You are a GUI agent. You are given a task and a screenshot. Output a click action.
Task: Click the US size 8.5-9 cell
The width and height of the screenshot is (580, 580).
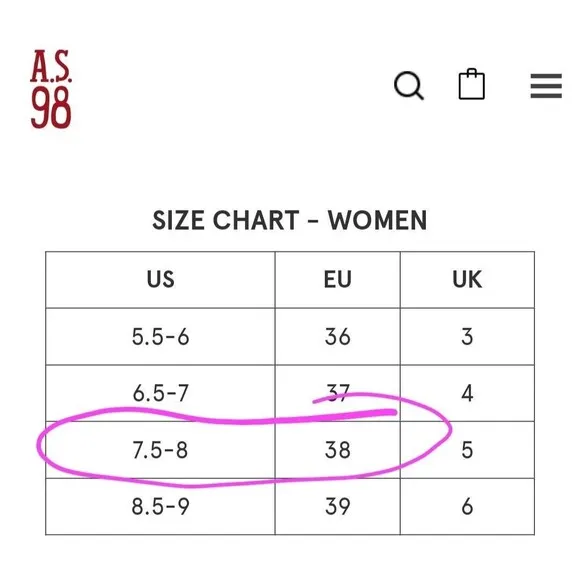coord(160,506)
